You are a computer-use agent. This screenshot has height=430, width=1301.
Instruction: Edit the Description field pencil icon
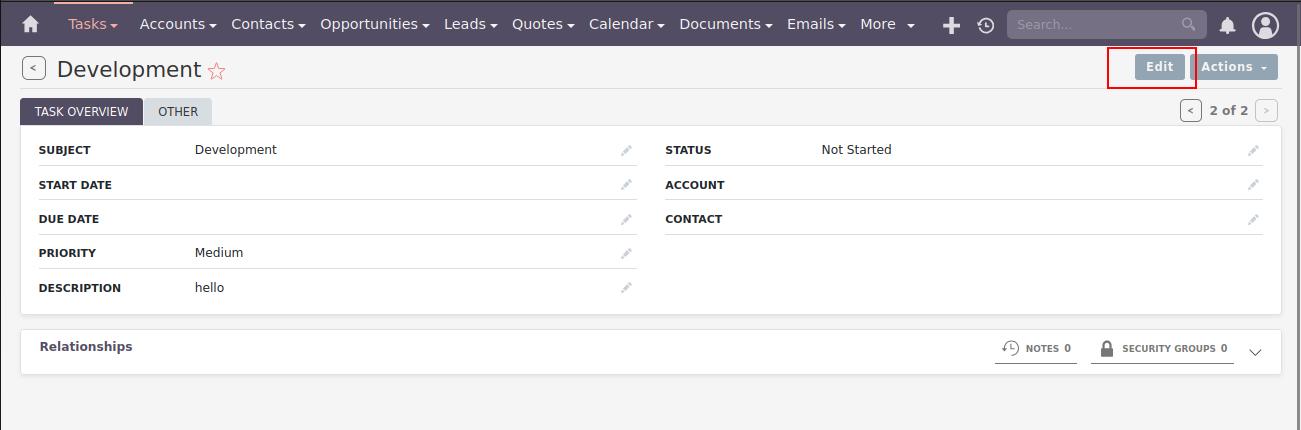pyautogui.click(x=626, y=288)
